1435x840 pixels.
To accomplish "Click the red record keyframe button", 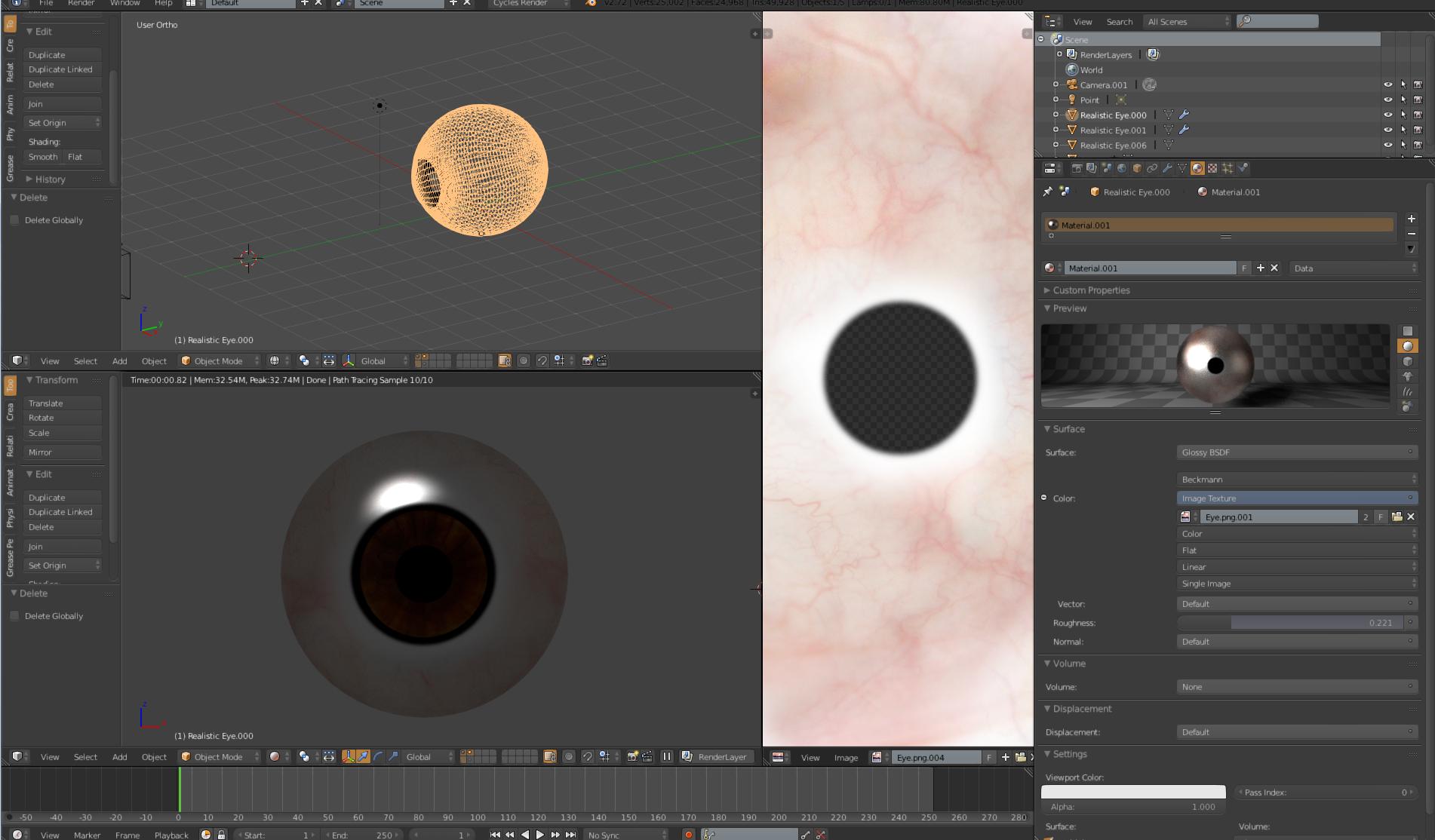I will point(688,835).
